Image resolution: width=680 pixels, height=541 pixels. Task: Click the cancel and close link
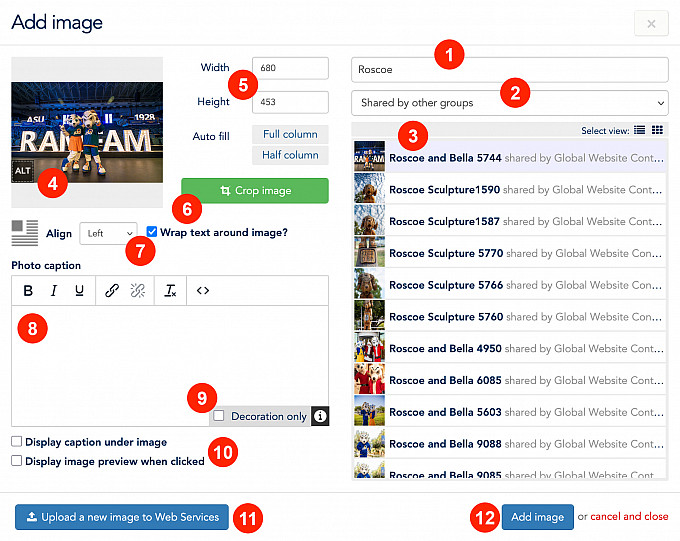click(x=629, y=516)
